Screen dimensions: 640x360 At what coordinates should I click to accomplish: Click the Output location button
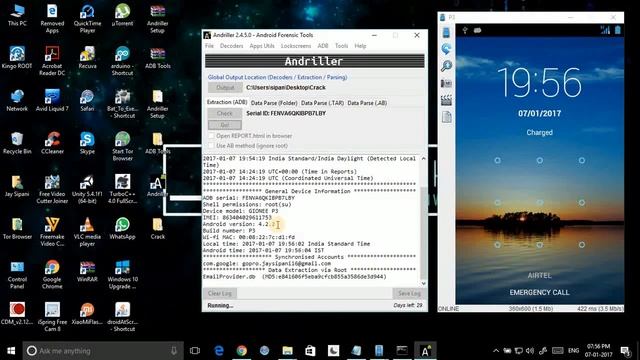point(225,87)
